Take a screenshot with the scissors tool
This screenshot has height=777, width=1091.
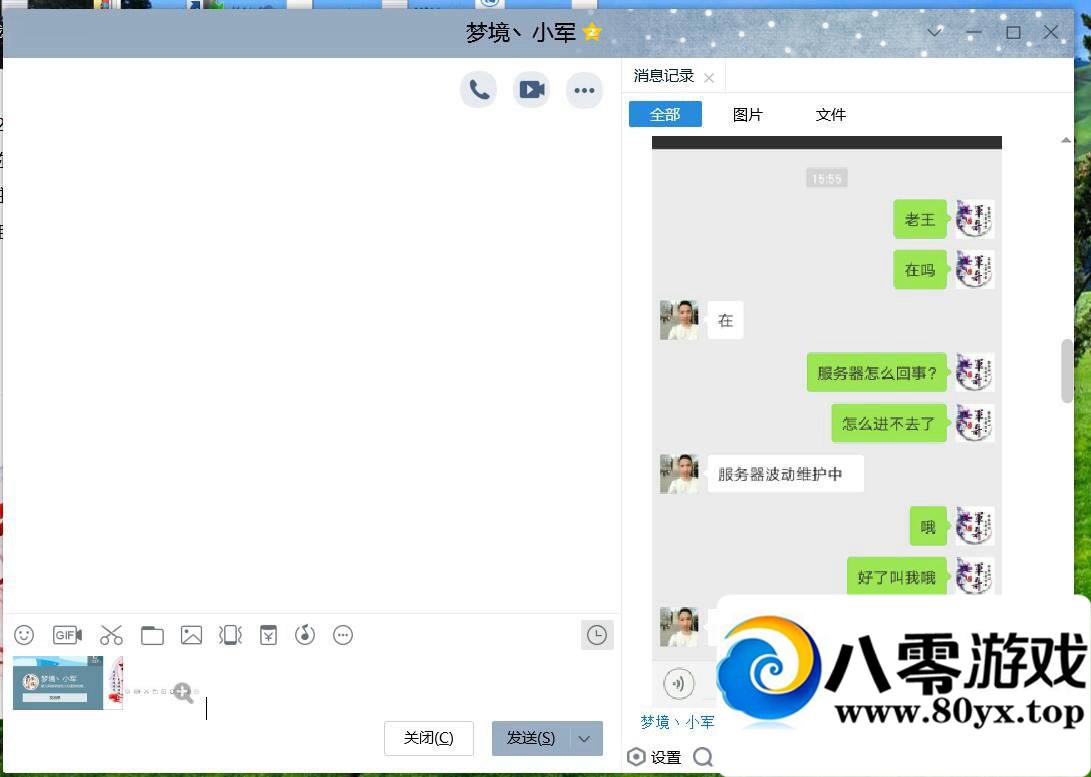pyautogui.click(x=111, y=635)
